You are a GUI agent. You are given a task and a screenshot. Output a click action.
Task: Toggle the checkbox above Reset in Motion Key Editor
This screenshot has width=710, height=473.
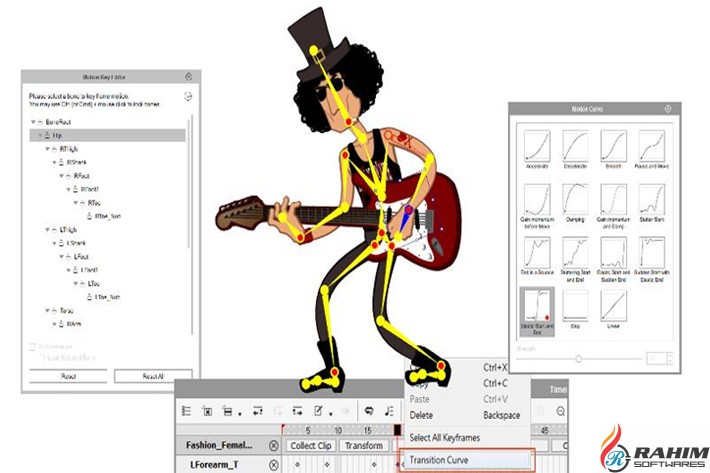tap(33, 347)
